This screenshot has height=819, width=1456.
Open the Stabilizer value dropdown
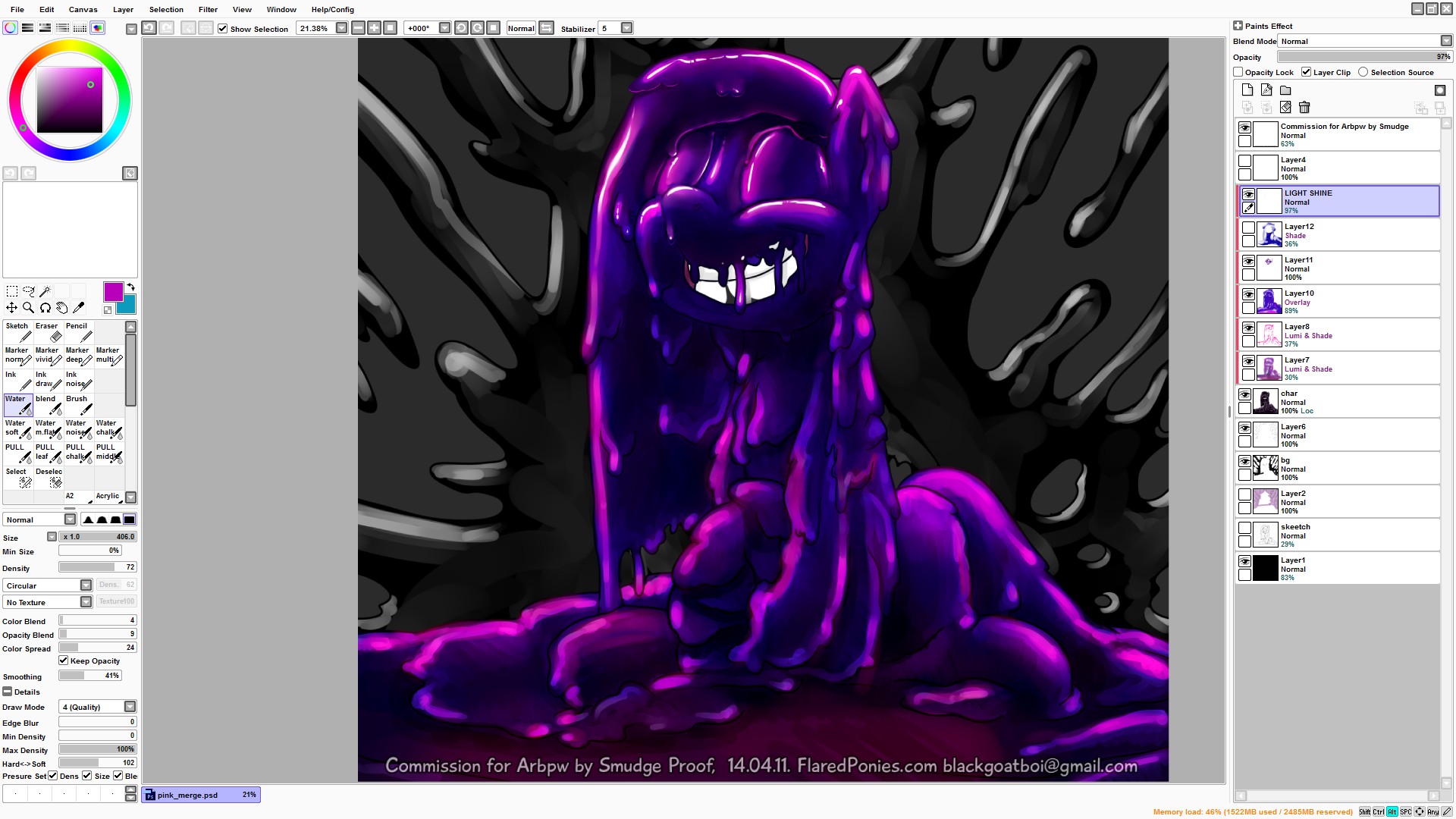pyautogui.click(x=626, y=29)
